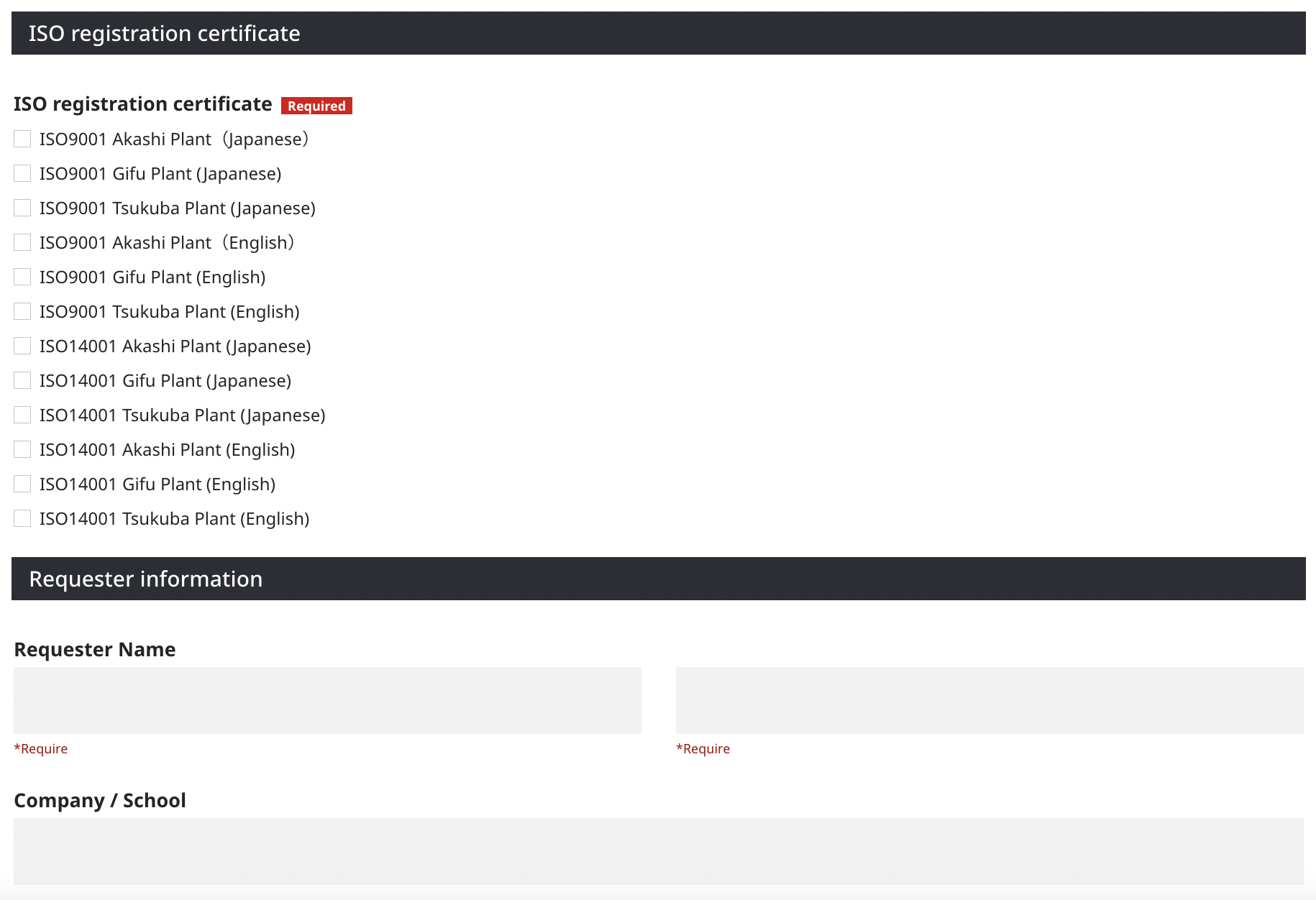Click the Company / School text field
The width and height of the screenshot is (1316, 900).
tap(658, 852)
